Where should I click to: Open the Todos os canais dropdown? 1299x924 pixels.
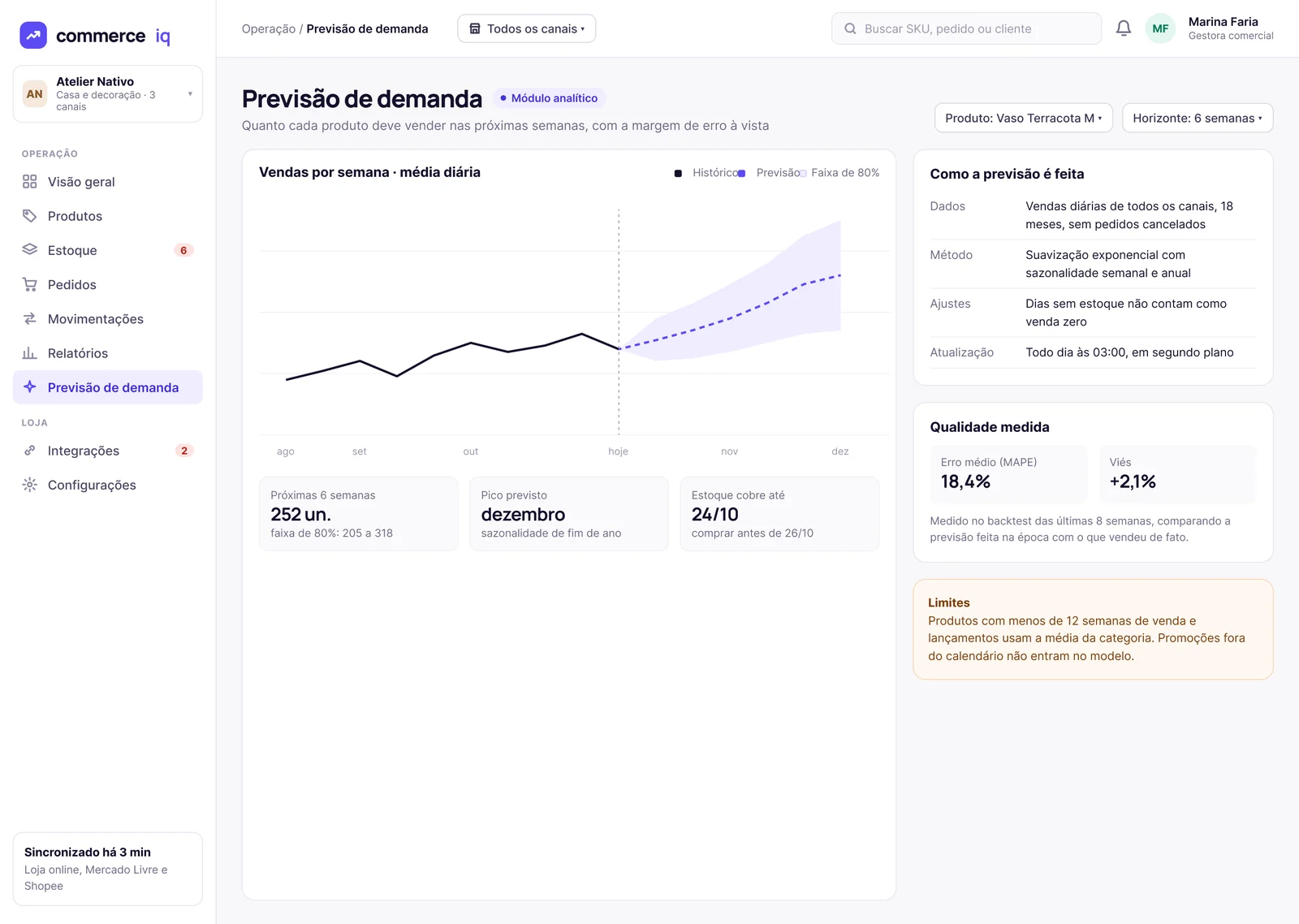coord(527,28)
